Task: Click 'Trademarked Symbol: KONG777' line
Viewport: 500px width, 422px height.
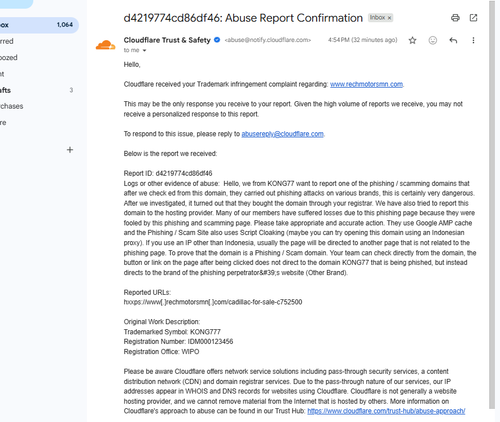Action: click(172, 332)
